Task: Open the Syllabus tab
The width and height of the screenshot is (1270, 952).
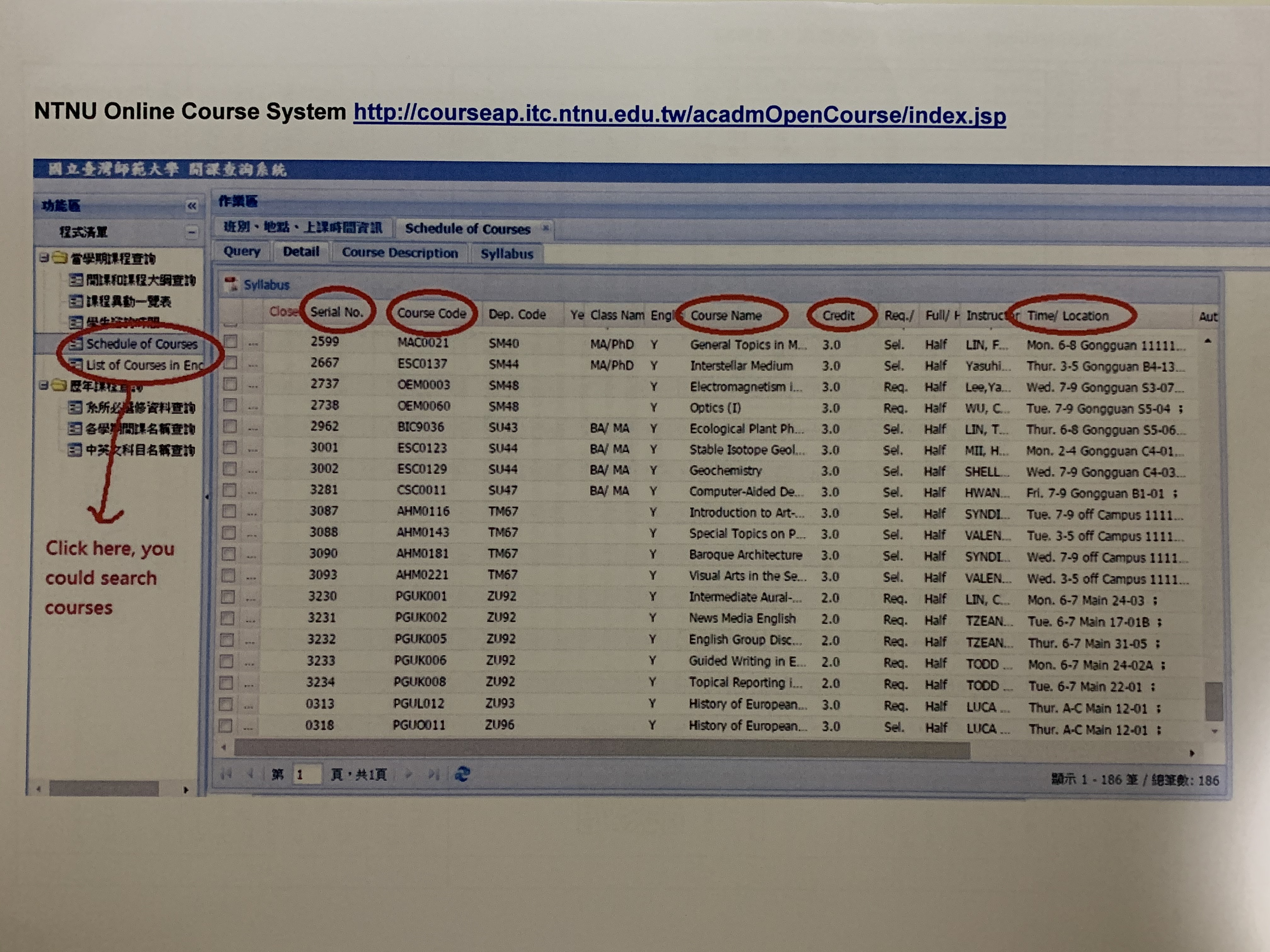Action: point(506,254)
